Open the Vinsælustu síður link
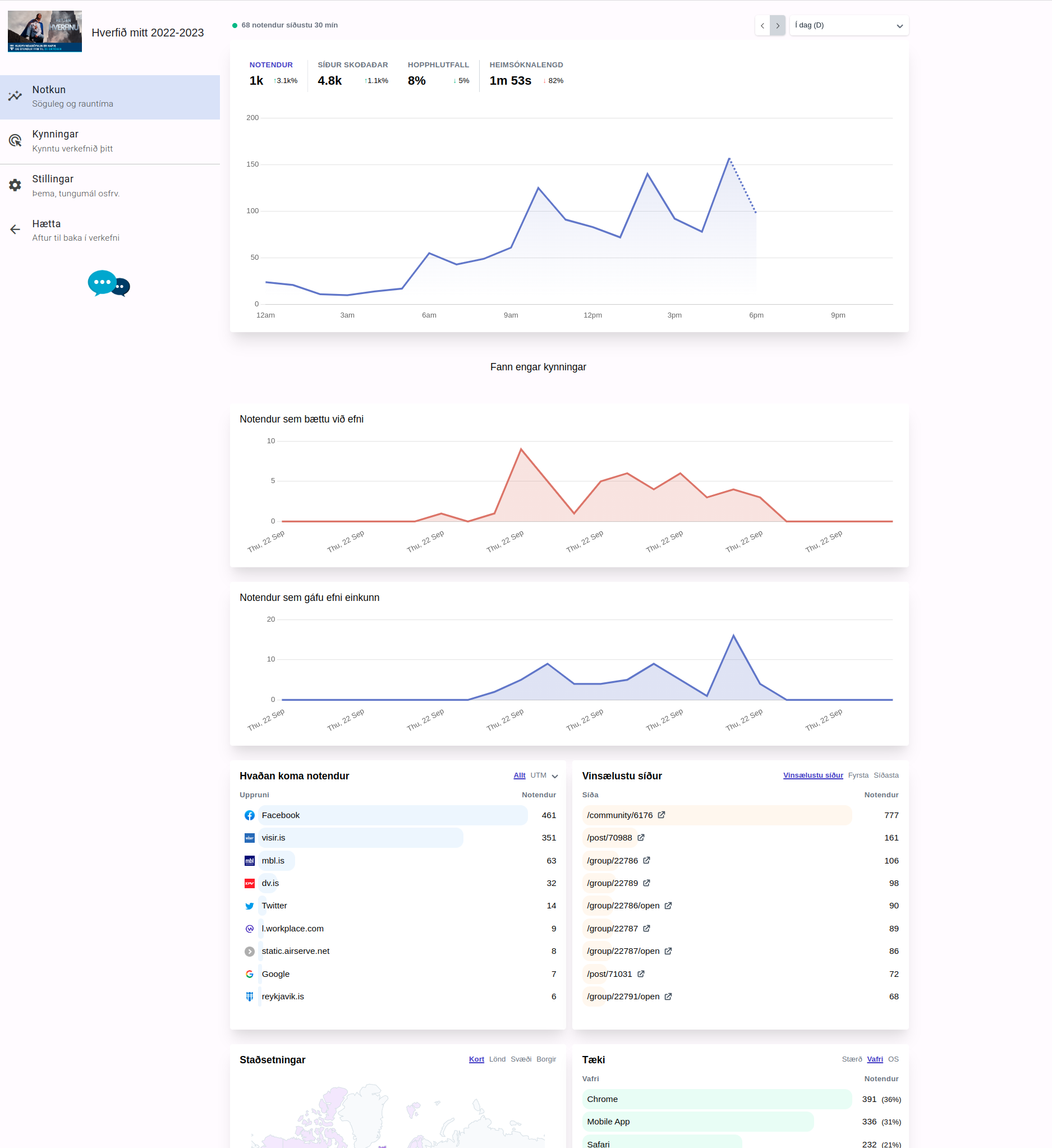The height and width of the screenshot is (1148, 1052). (812, 775)
